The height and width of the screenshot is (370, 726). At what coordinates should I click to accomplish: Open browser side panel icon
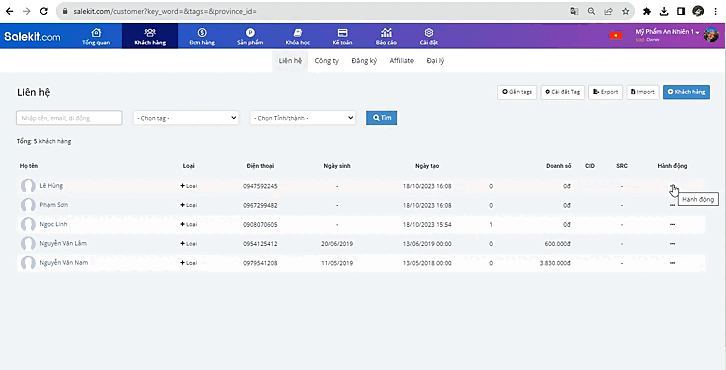pyautogui.click(x=681, y=11)
